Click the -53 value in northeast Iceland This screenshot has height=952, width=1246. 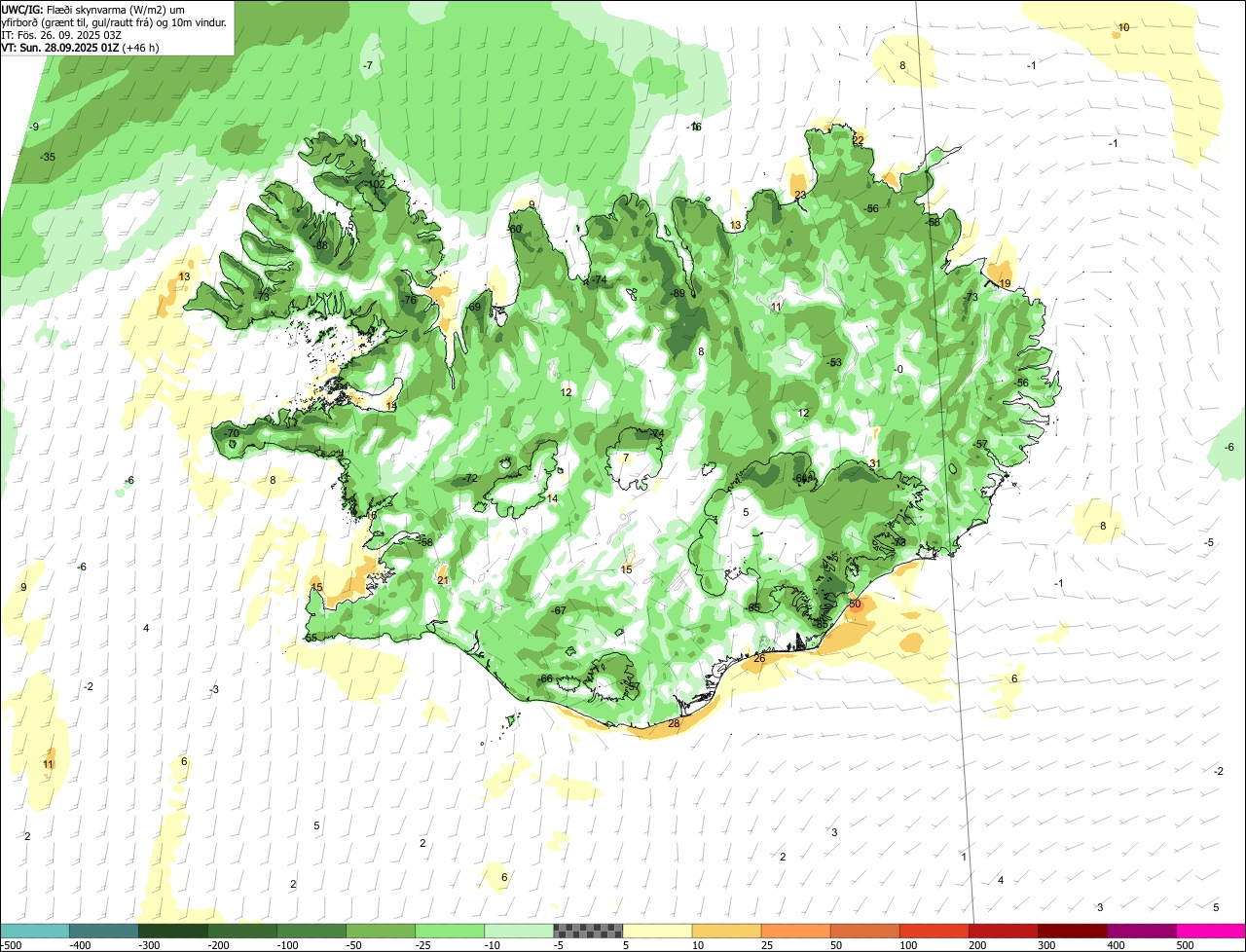[x=834, y=362]
